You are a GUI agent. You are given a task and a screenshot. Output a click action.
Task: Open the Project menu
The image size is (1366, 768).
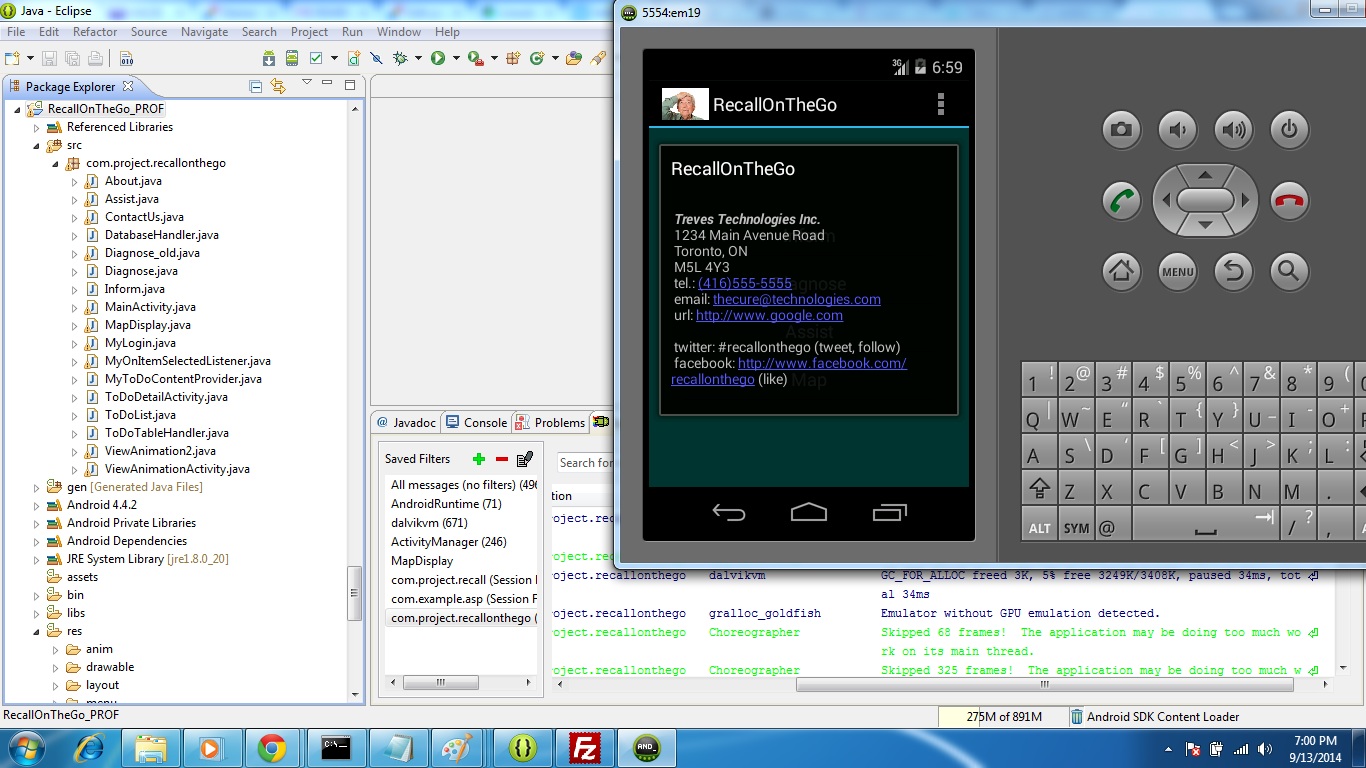309,32
